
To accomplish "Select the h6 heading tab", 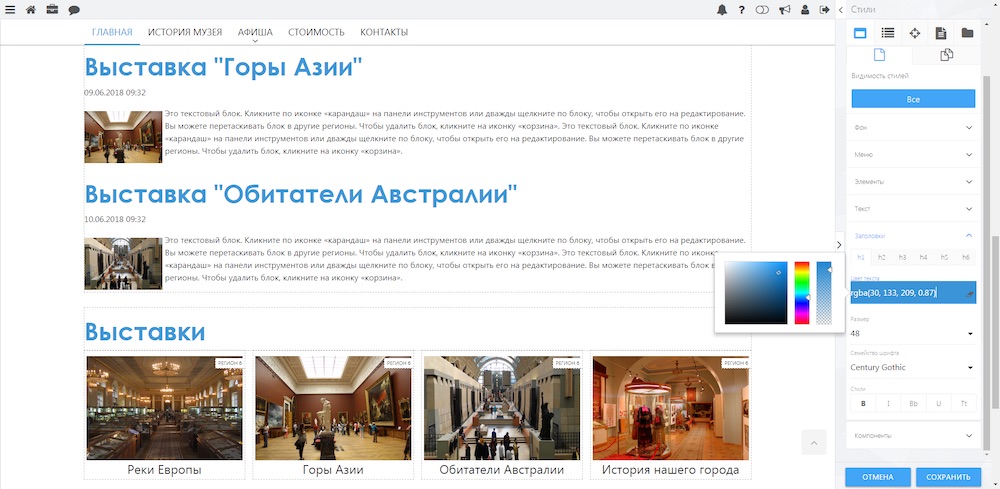I will click(x=966, y=257).
